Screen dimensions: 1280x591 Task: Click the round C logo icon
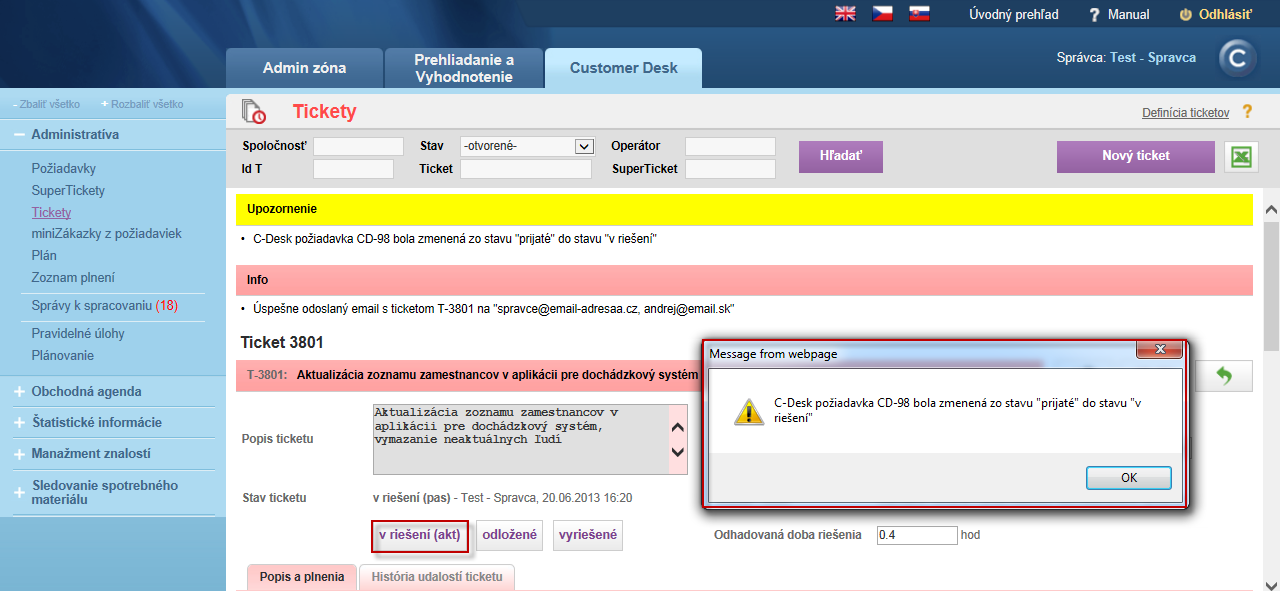(1238, 59)
